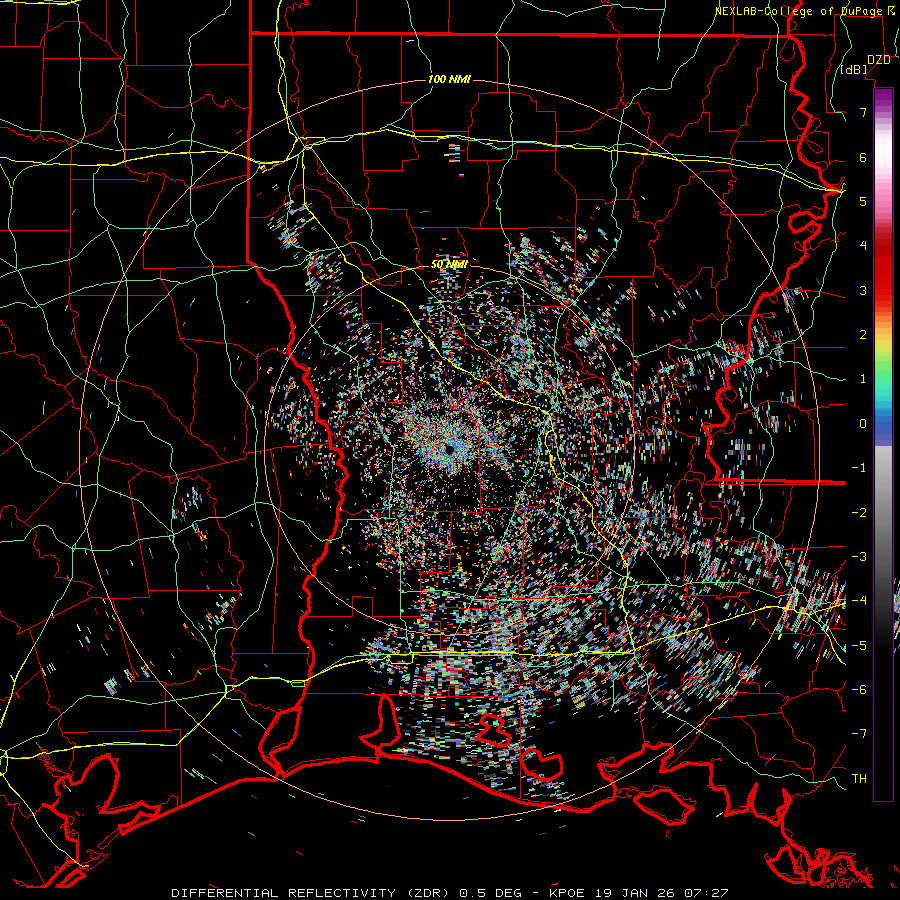The image size is (900, 900).
Task: Click the DZD legend title
Action: click(879, 60)
